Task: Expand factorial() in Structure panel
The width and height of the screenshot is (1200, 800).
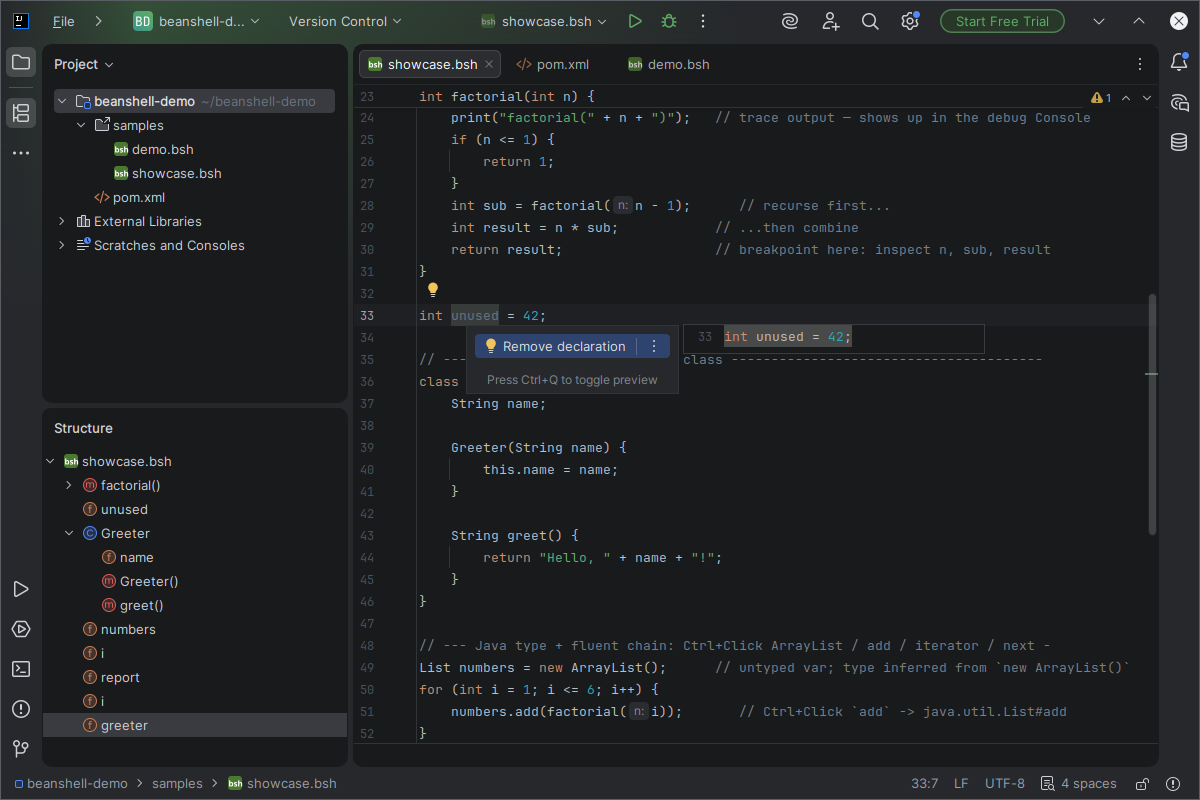Action: [x=68, y=485]
